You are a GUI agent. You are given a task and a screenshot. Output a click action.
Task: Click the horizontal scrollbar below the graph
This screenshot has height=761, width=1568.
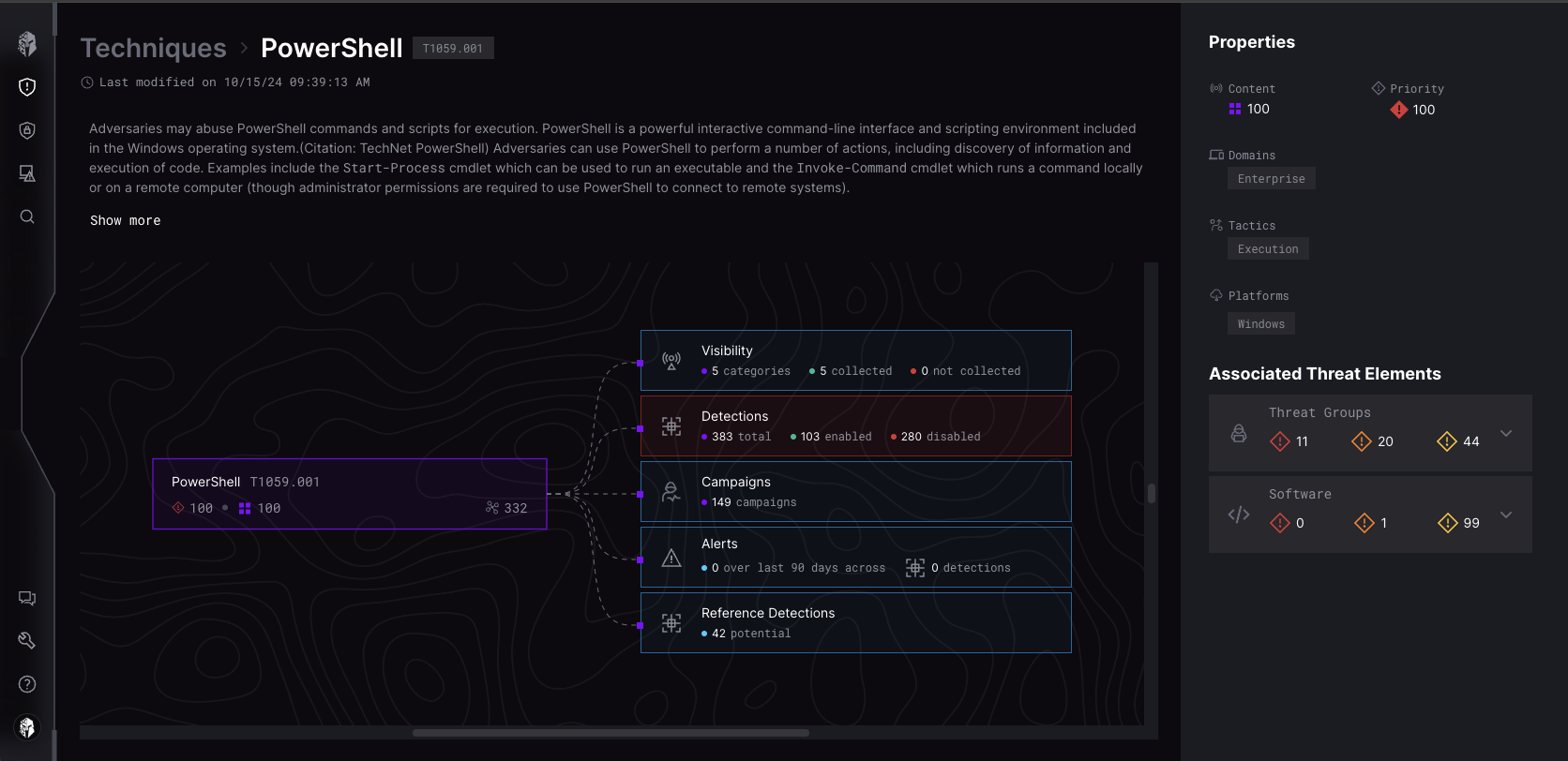(x=610, y=733)
